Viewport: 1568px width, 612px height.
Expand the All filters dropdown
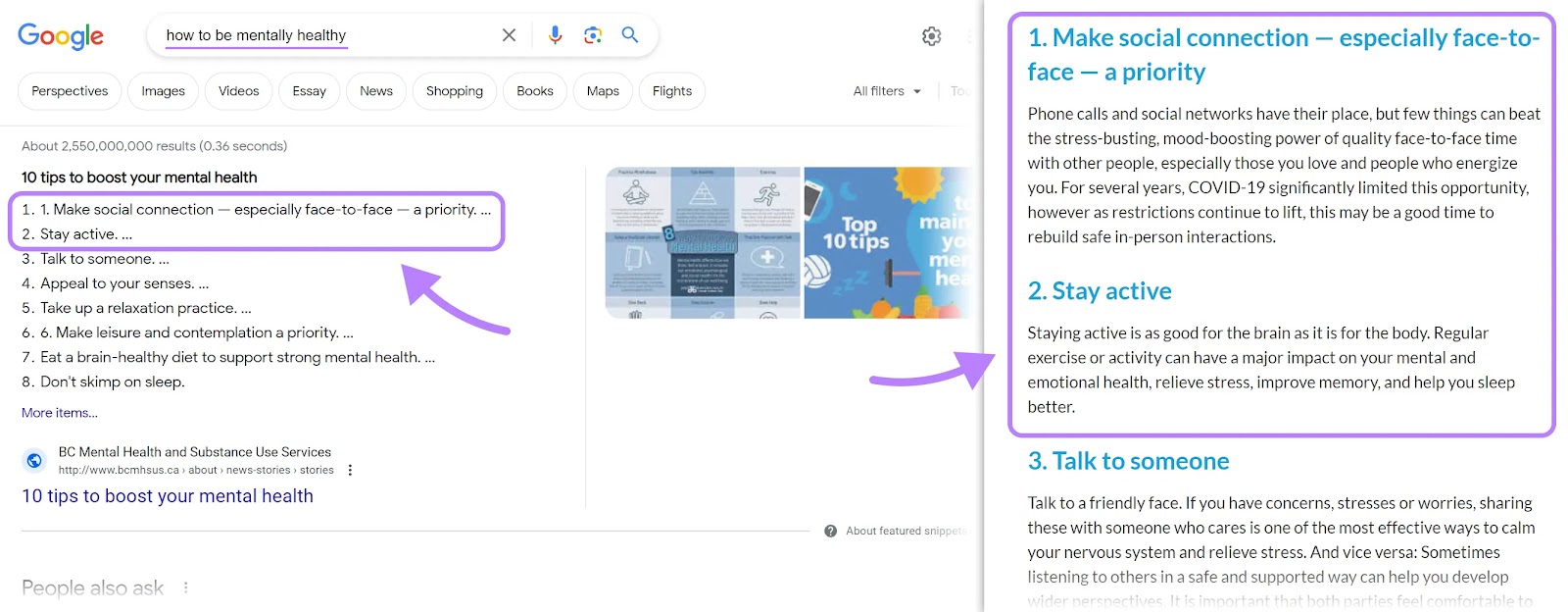887,91
